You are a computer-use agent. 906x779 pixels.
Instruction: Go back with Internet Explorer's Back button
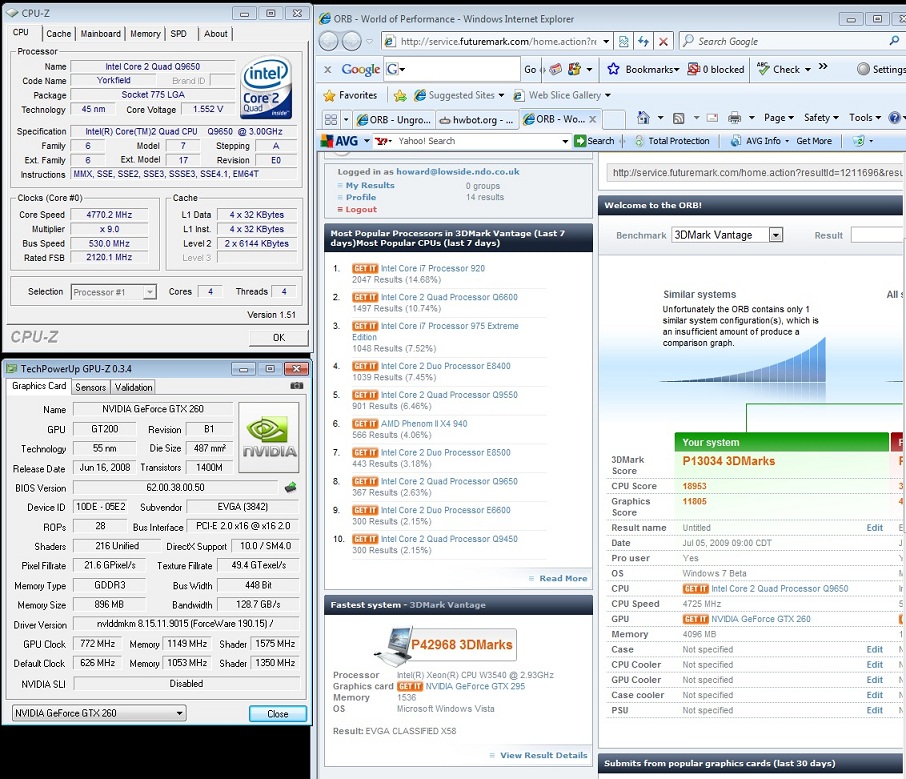point(329,42)
